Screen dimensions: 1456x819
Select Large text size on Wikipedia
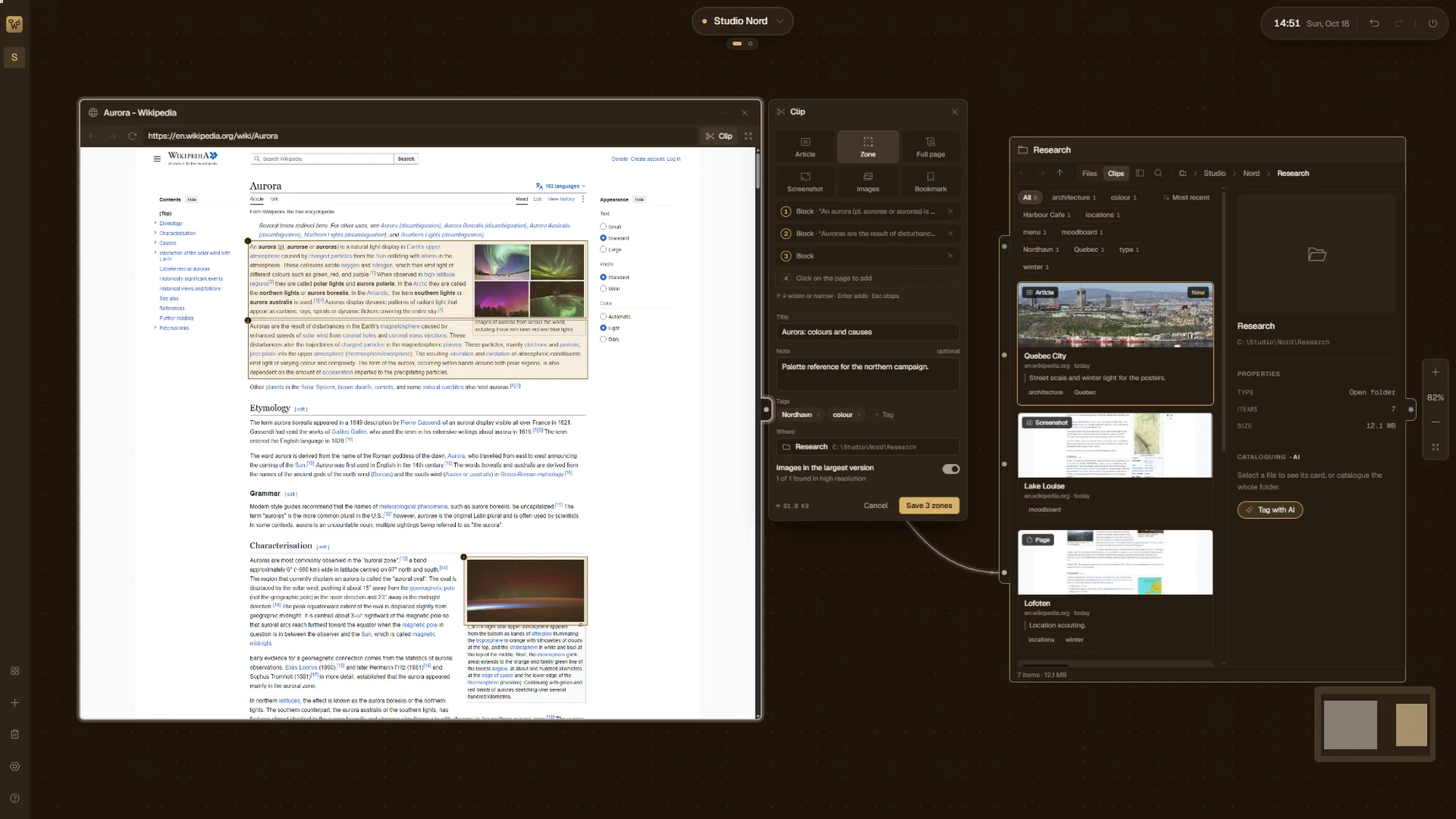(x=603, y=249)
